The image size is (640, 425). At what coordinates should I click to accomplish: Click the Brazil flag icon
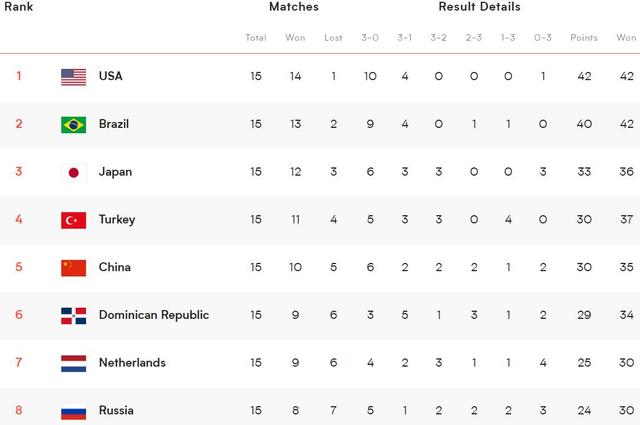point(73,124)
